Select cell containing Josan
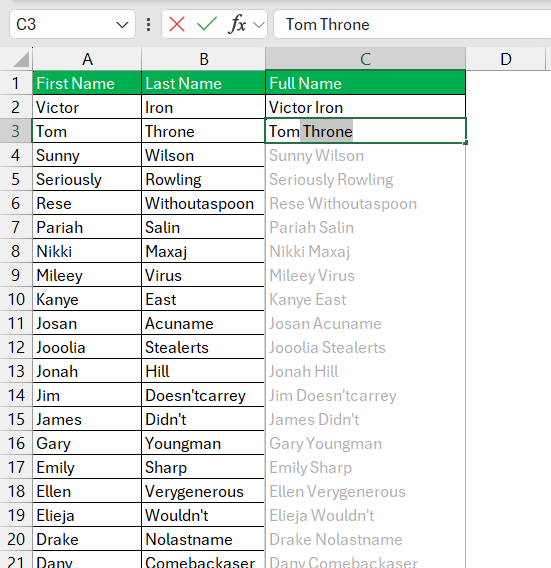The height and width of the screenshot is (568, 551). (x=87, y=323)
